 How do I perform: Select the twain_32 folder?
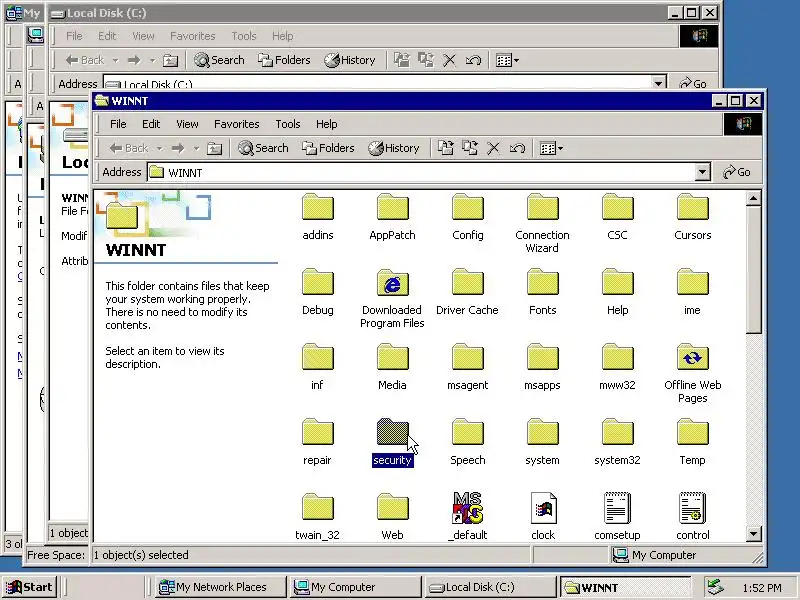(x=317, y=516)
